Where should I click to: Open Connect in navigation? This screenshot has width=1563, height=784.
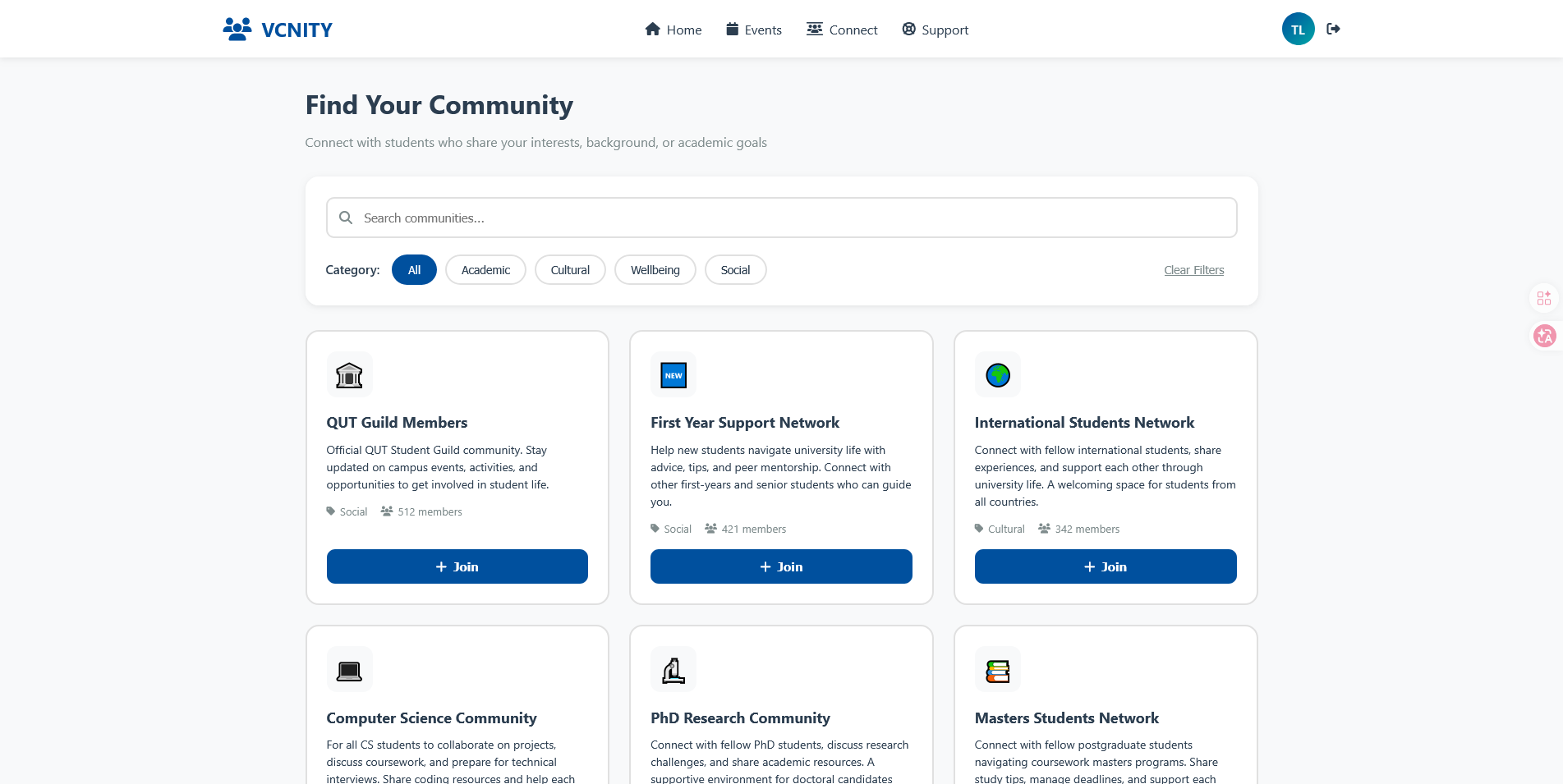842,30
